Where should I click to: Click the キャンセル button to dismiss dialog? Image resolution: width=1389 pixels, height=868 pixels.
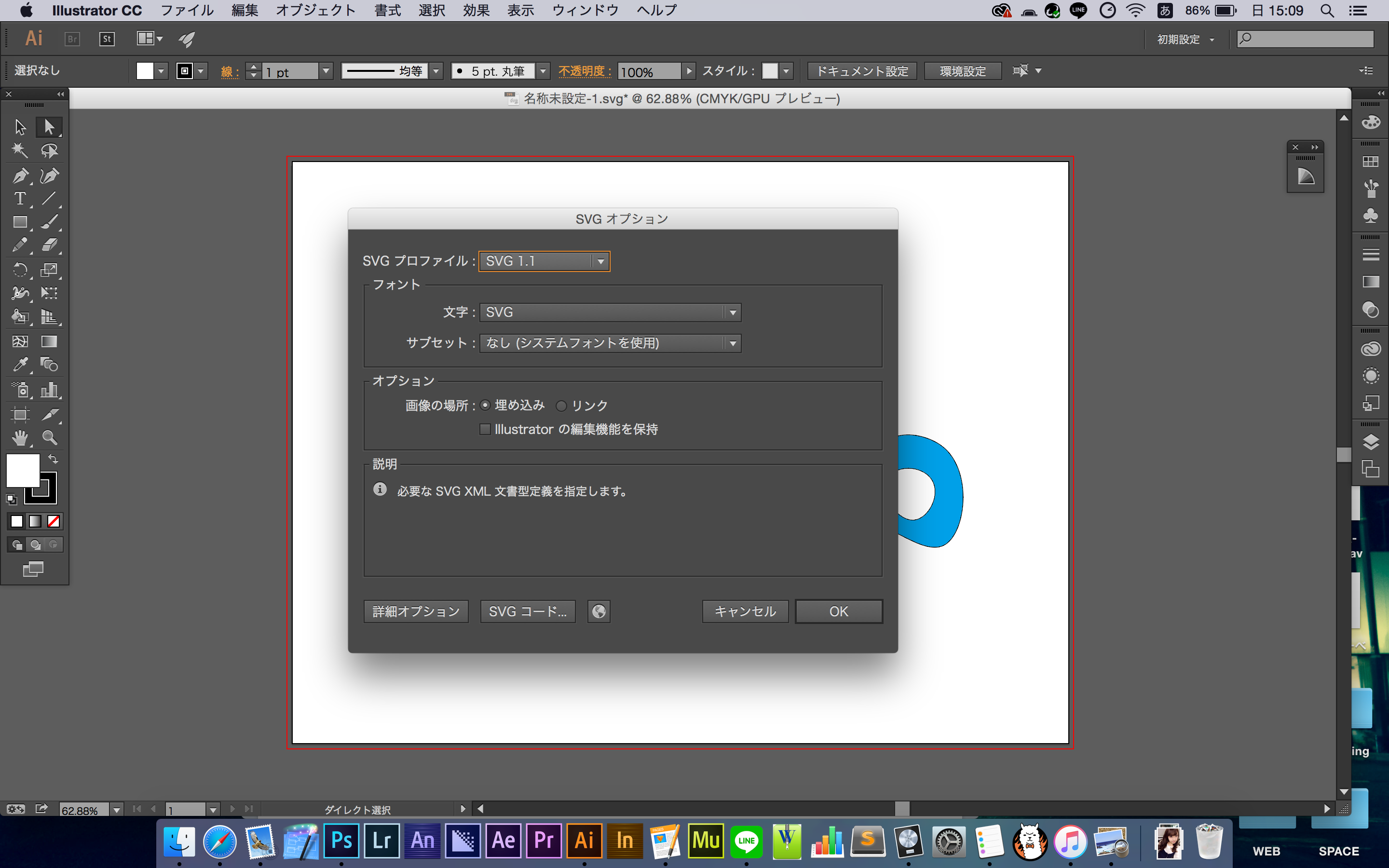(x=745, y=611)
